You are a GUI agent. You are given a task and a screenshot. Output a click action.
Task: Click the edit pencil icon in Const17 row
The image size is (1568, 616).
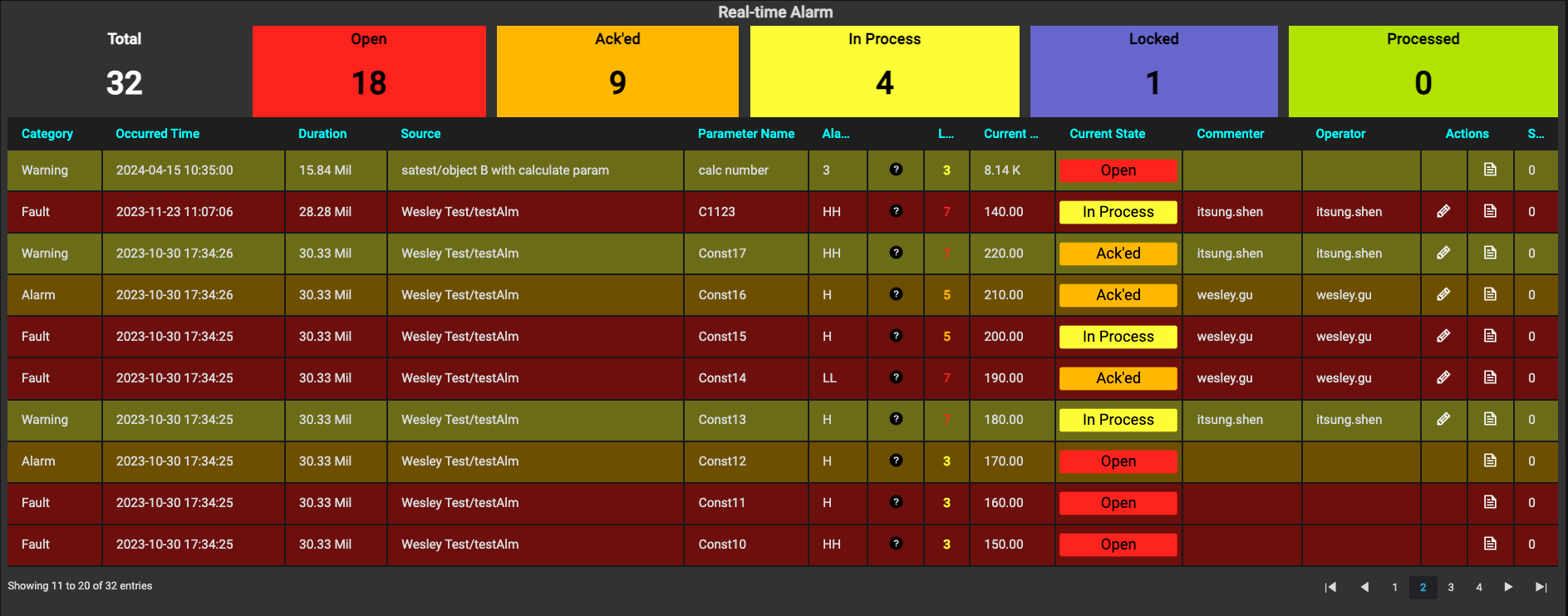[1443, 253]
